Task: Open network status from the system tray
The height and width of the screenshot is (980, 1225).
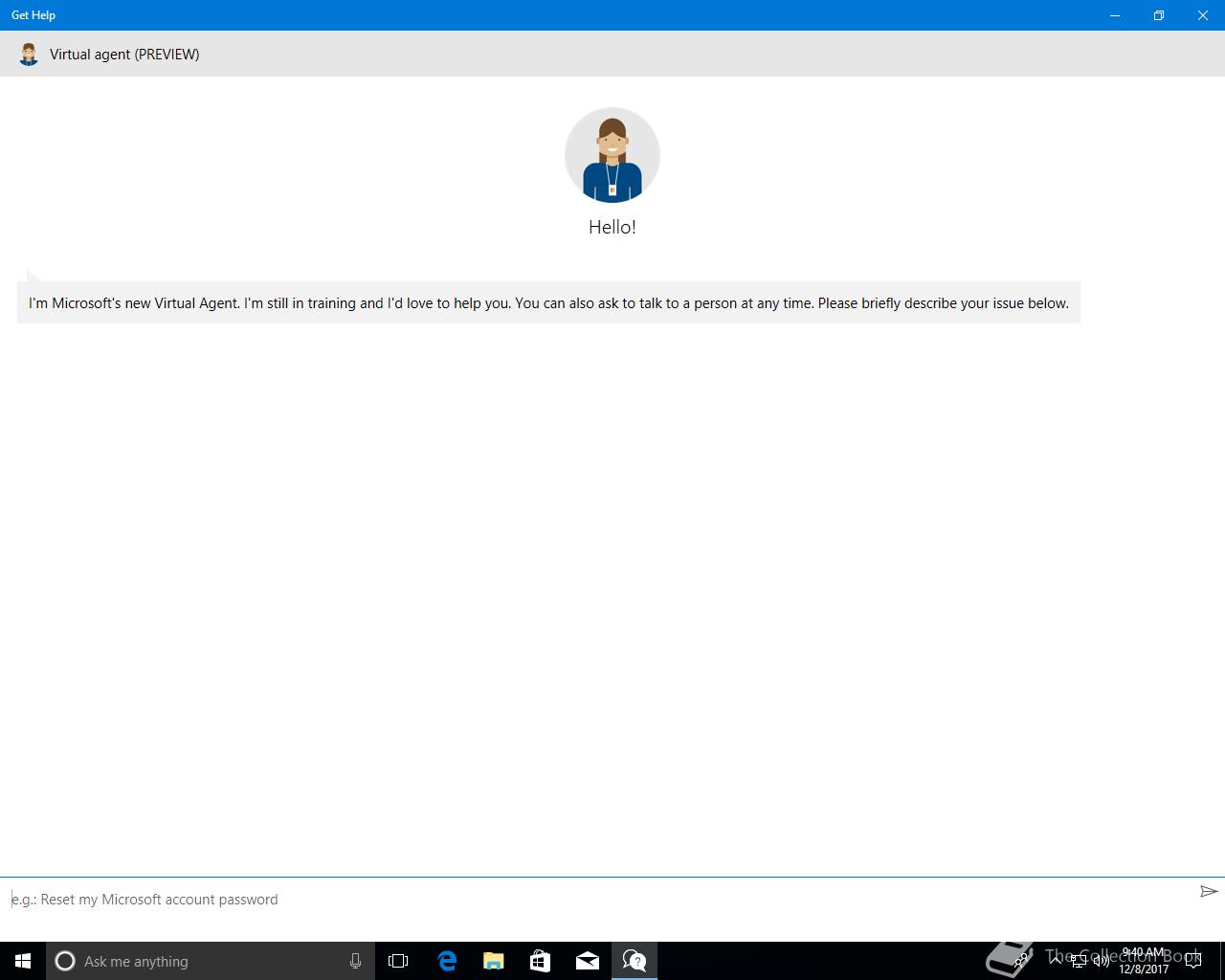Action: coord(1079,961)
